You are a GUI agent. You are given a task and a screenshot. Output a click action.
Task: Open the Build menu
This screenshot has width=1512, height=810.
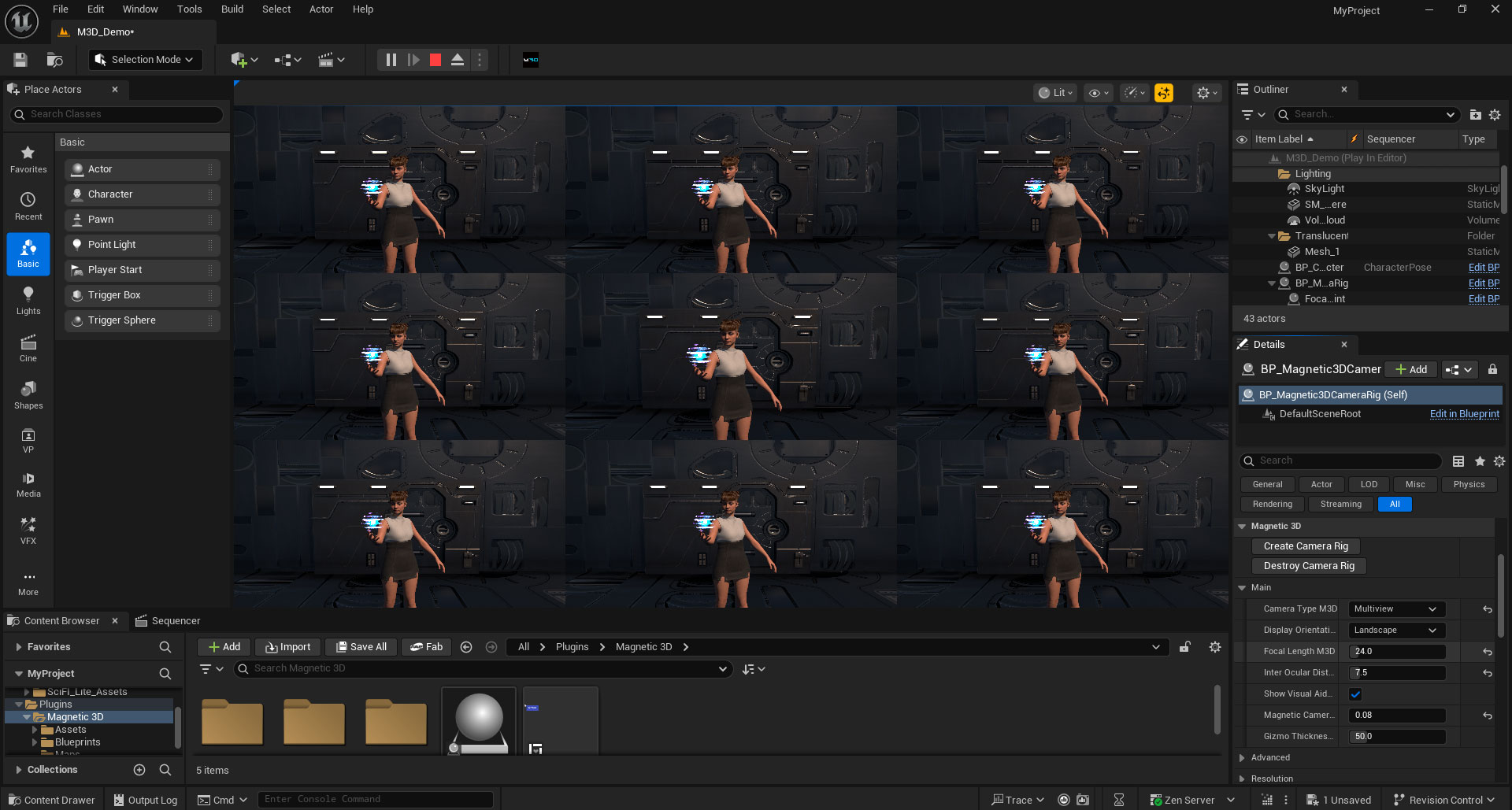pyautogui.click(x=232, y=9)
